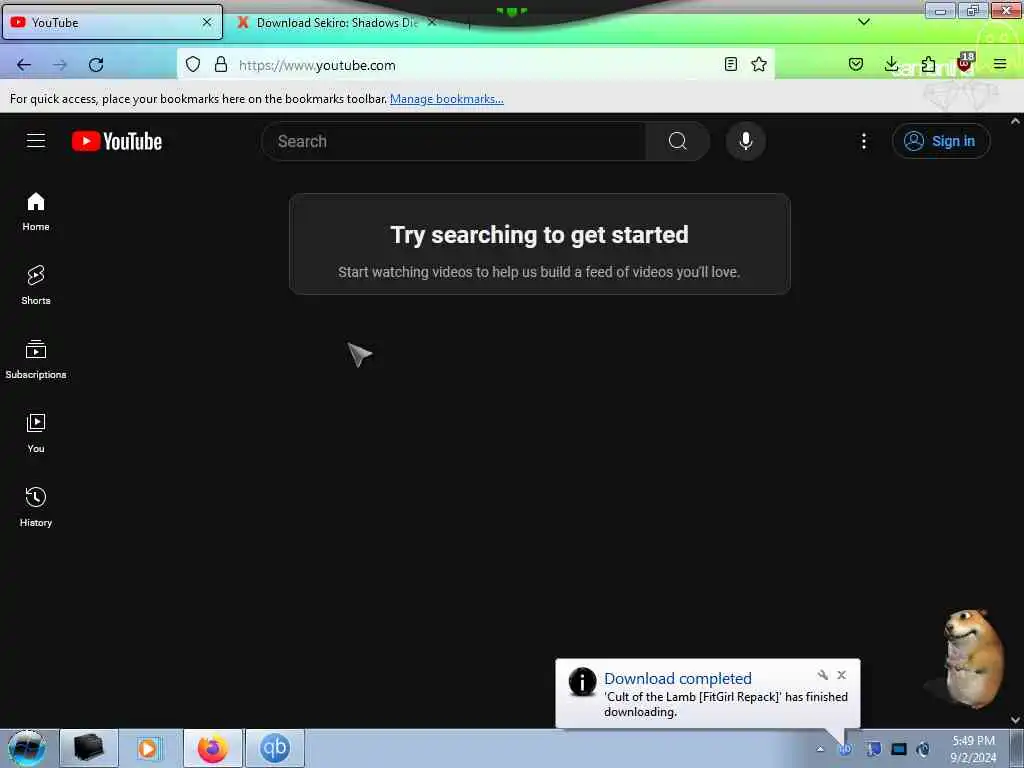Open Save to Pocket icon
The height and width of the screenshot is (768, 1024).
coord(856,64)
